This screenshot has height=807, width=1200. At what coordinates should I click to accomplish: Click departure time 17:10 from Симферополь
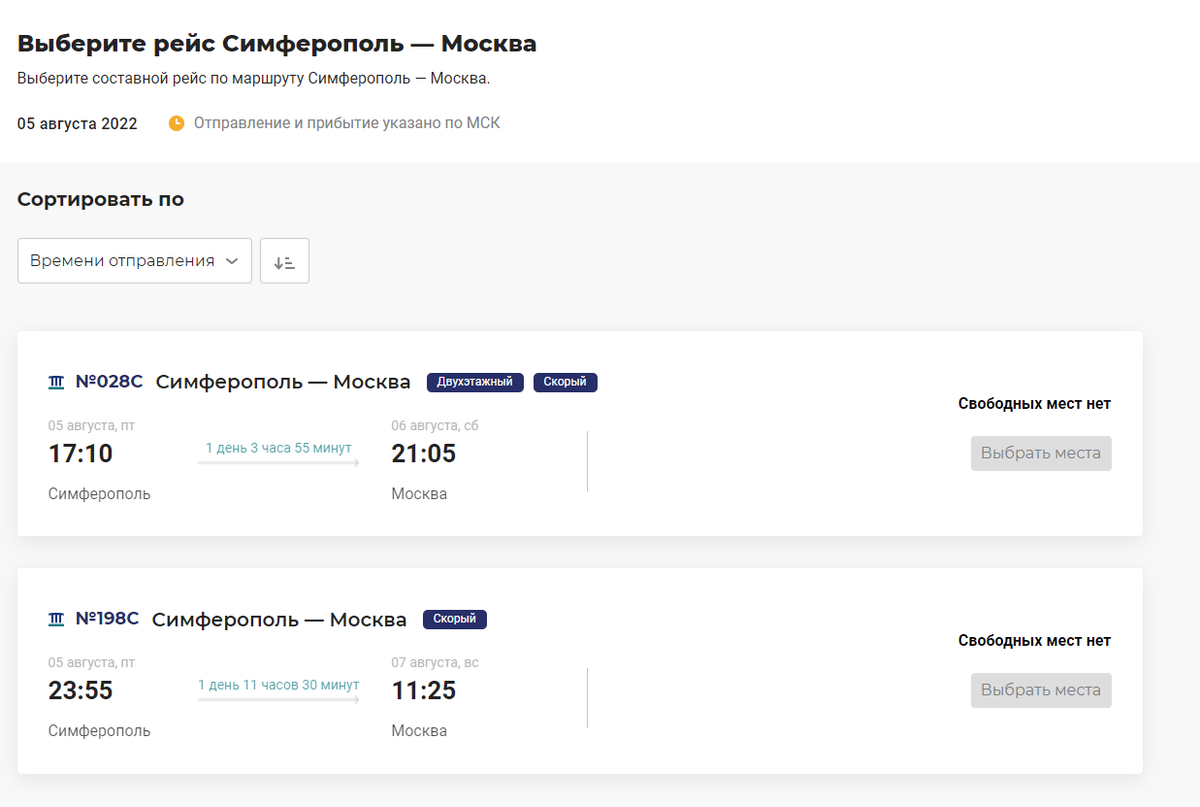point(81,454)
